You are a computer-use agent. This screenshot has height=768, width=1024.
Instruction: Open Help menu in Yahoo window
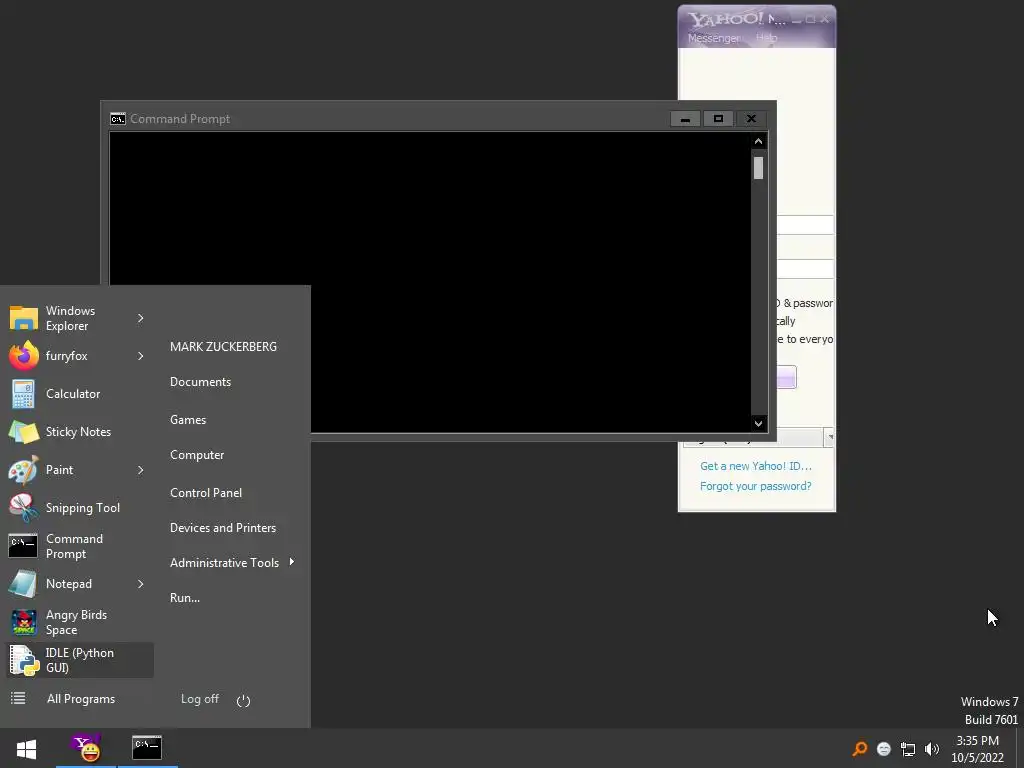[767, 38]
